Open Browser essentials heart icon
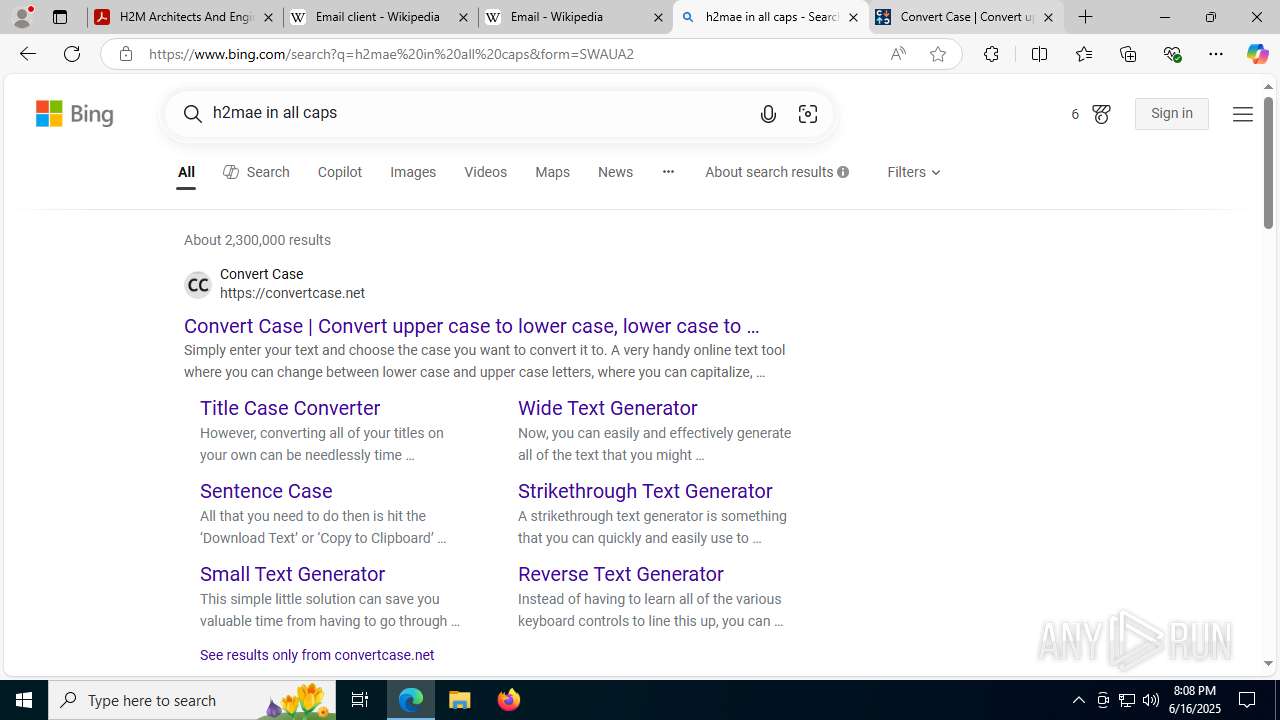 point(1172,54)
